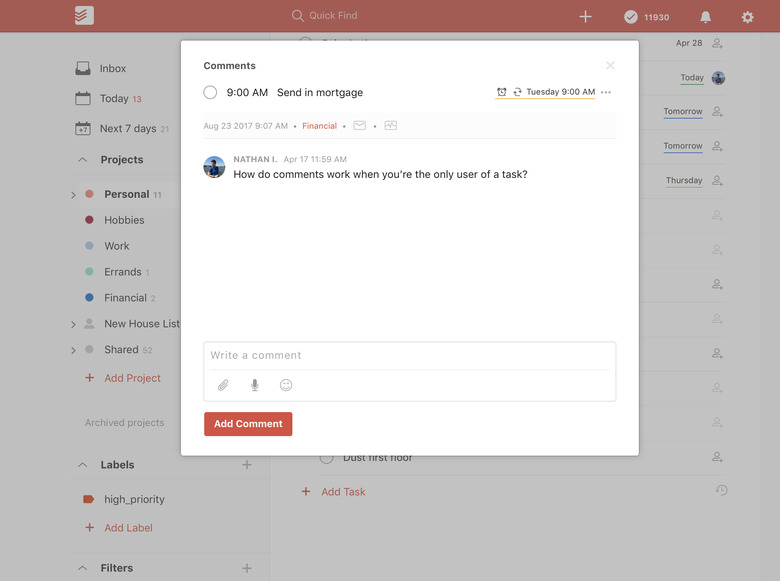Click the reminder alarm clock icon
780x581 pixels.
coord(501,92)
